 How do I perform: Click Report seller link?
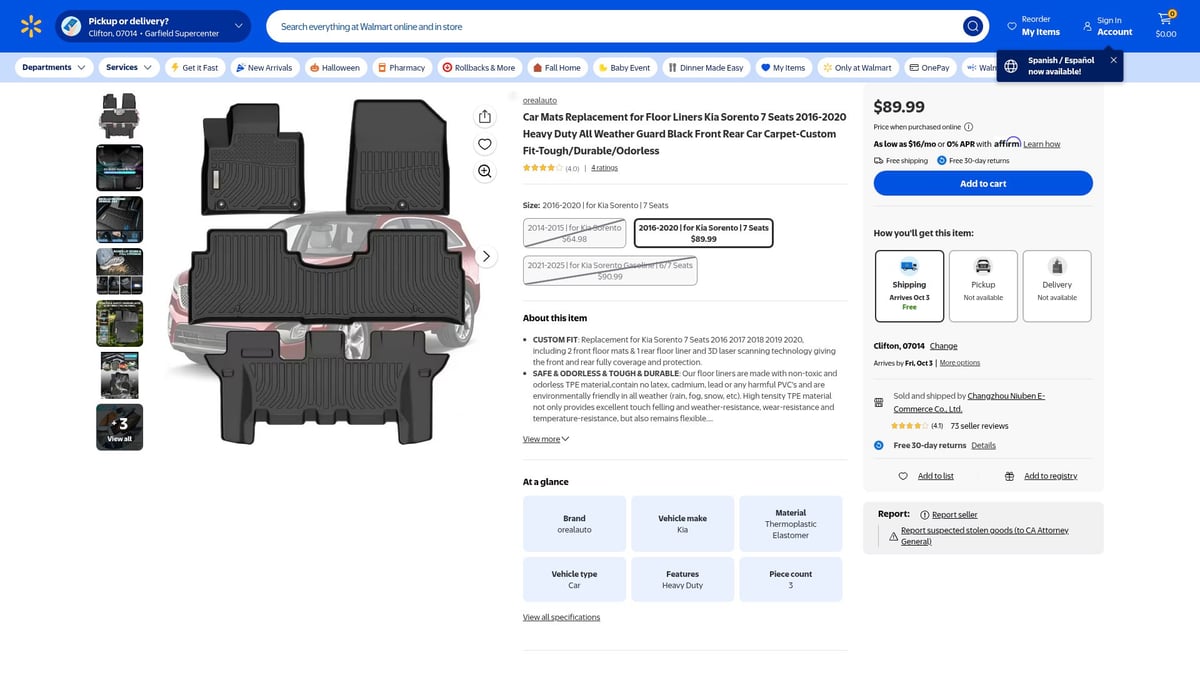pyautogui.click(x=954, y=515)
